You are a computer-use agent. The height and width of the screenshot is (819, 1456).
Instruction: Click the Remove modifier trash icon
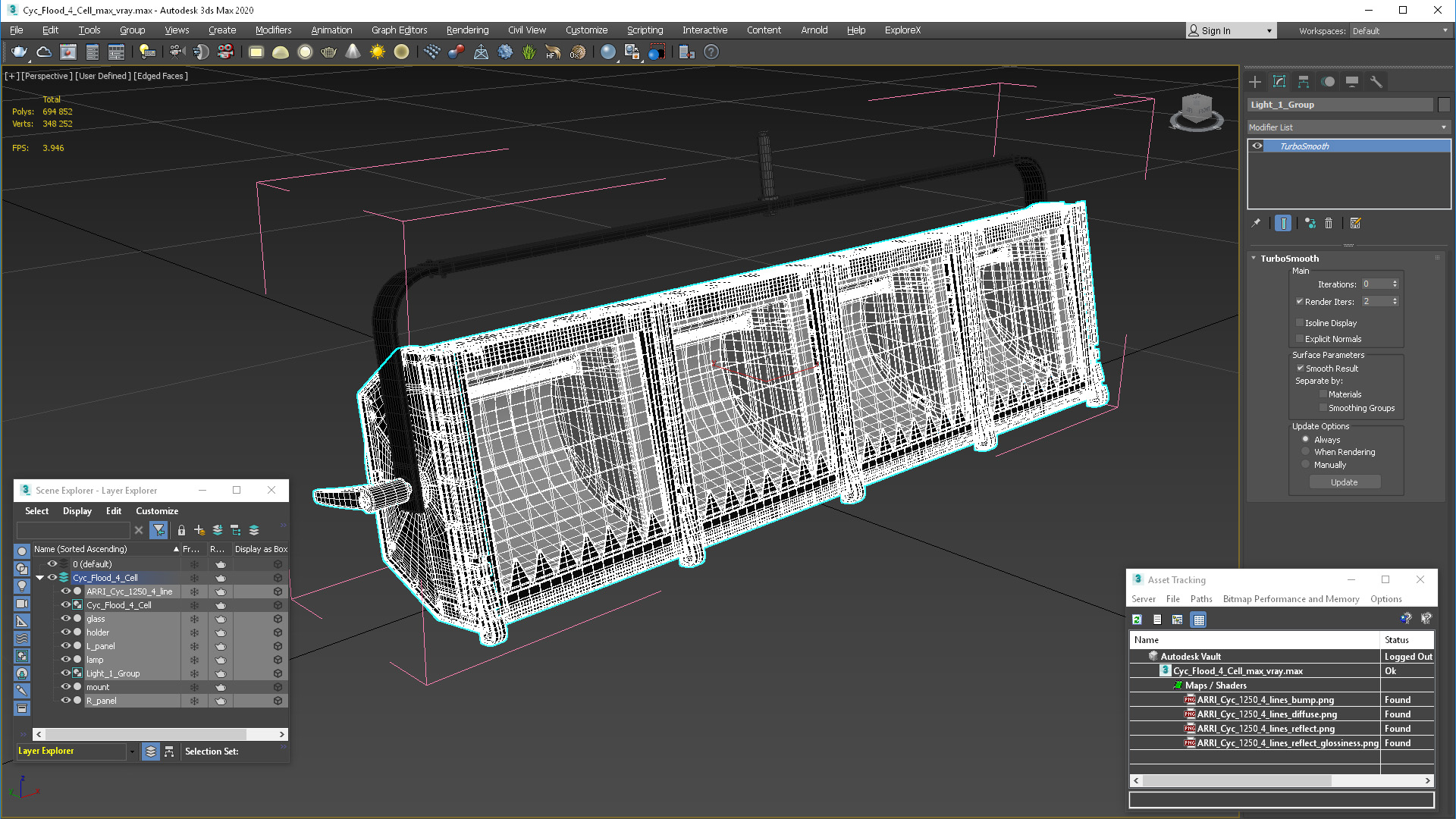[1329, 223]
